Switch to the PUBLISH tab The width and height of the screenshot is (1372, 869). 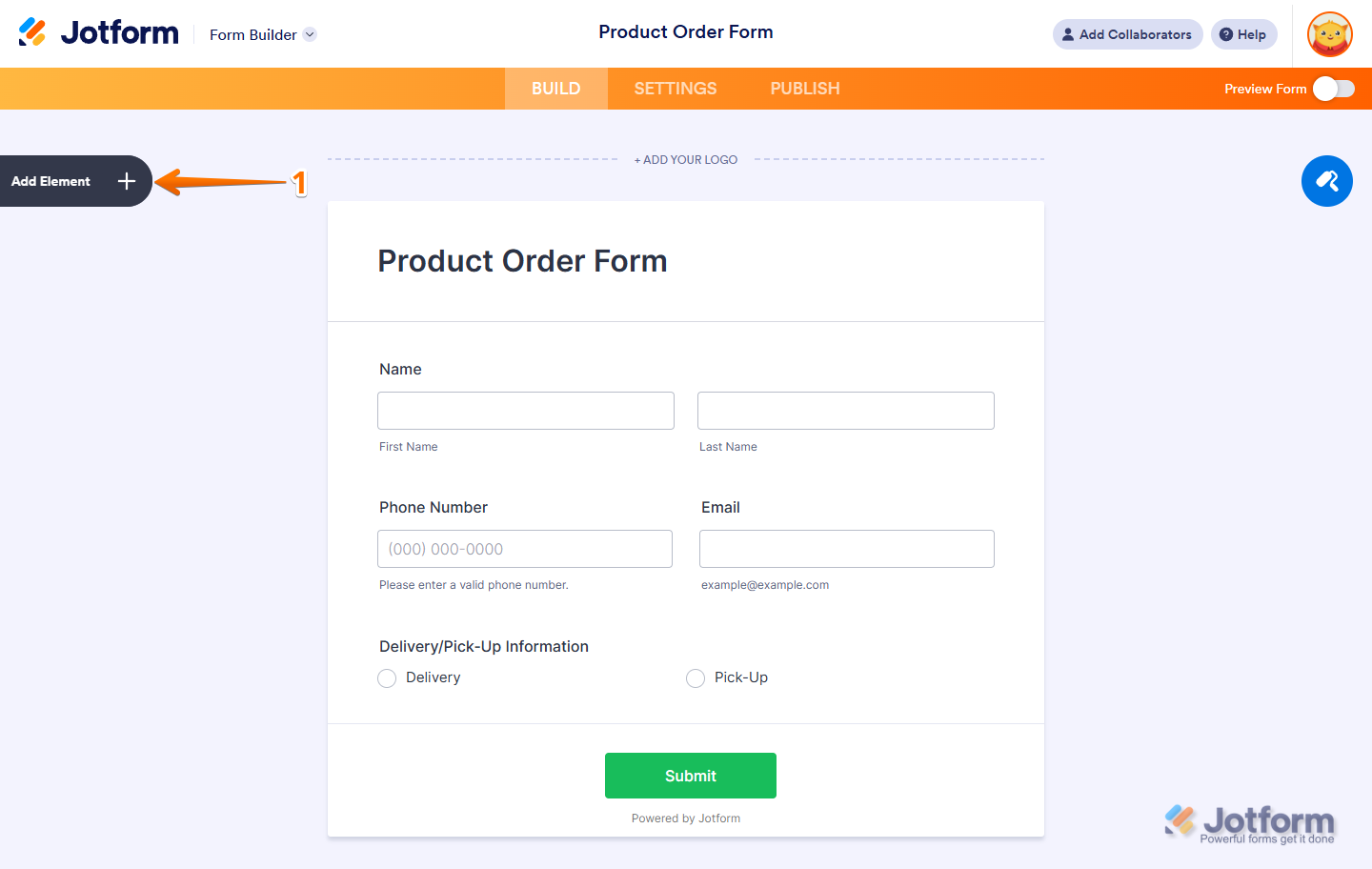coord(805,88)
